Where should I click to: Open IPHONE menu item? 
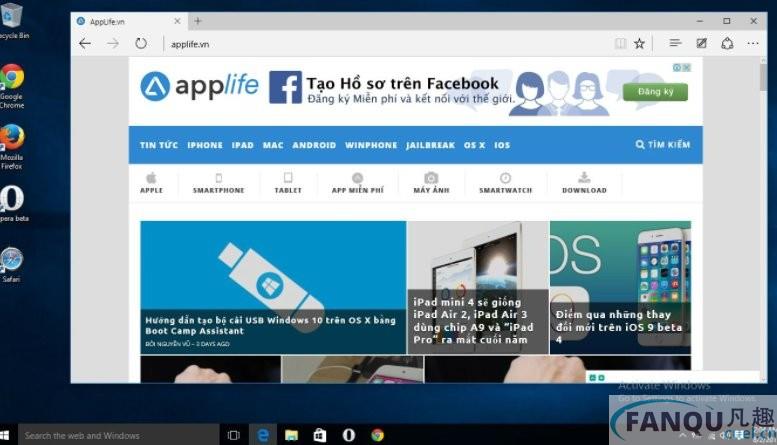point(205,145)
